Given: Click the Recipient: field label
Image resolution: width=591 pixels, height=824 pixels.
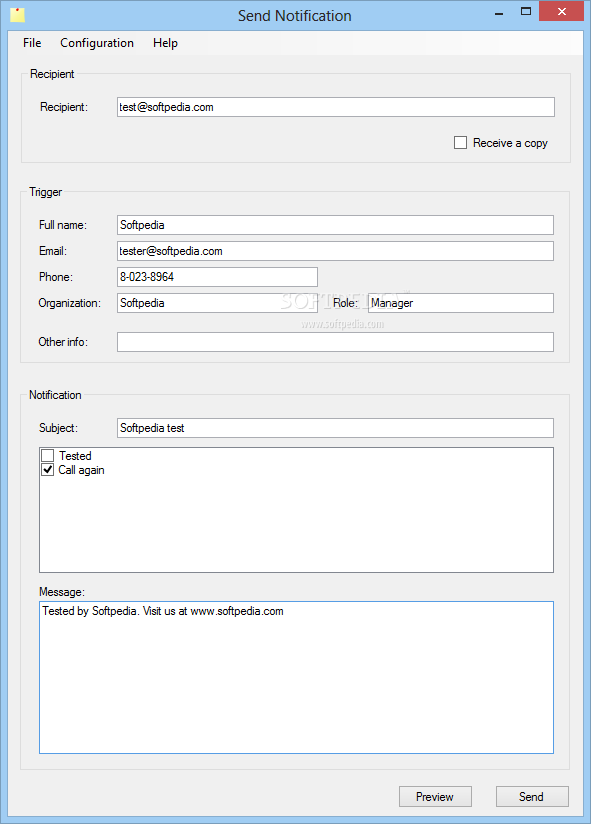Looking at the screenshot, I should click(64, 107).
